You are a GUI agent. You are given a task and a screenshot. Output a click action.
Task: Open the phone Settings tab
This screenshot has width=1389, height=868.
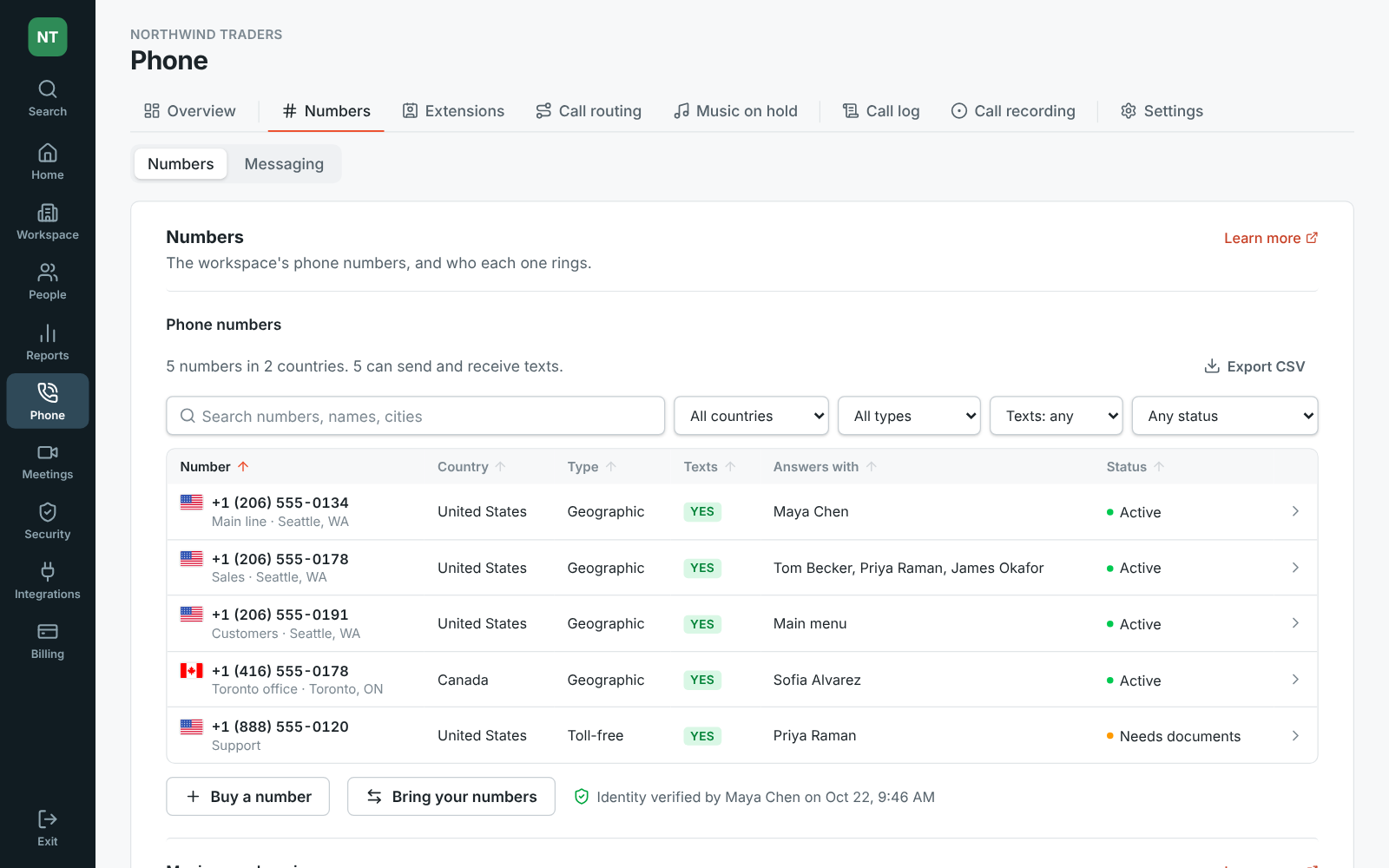pos(1162,111)
